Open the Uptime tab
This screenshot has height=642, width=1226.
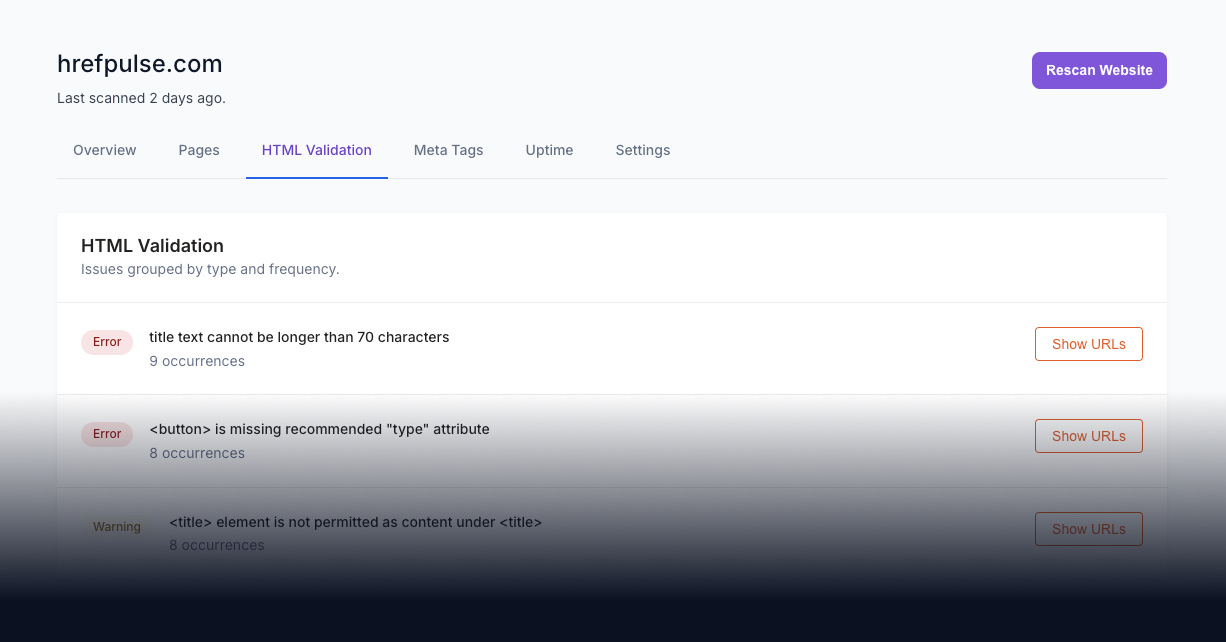pyautogui.click(x=550, y=150)
